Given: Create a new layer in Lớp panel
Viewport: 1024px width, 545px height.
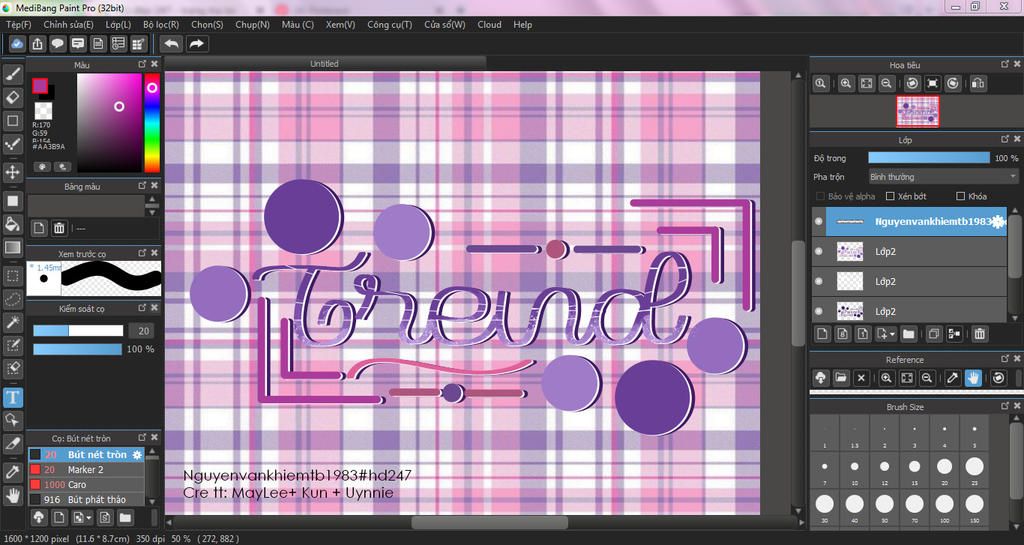Looking at the screenshot, I should [822, 334].
